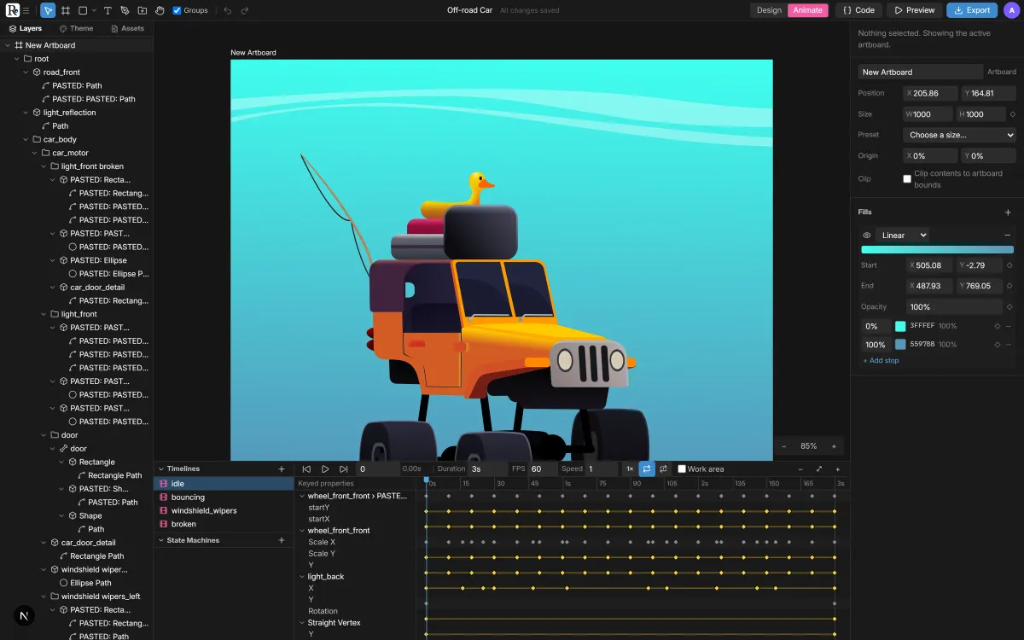Open the shape tool dropdown arrow
Viewport: 1024px width, 640px height.
point(94,10)
